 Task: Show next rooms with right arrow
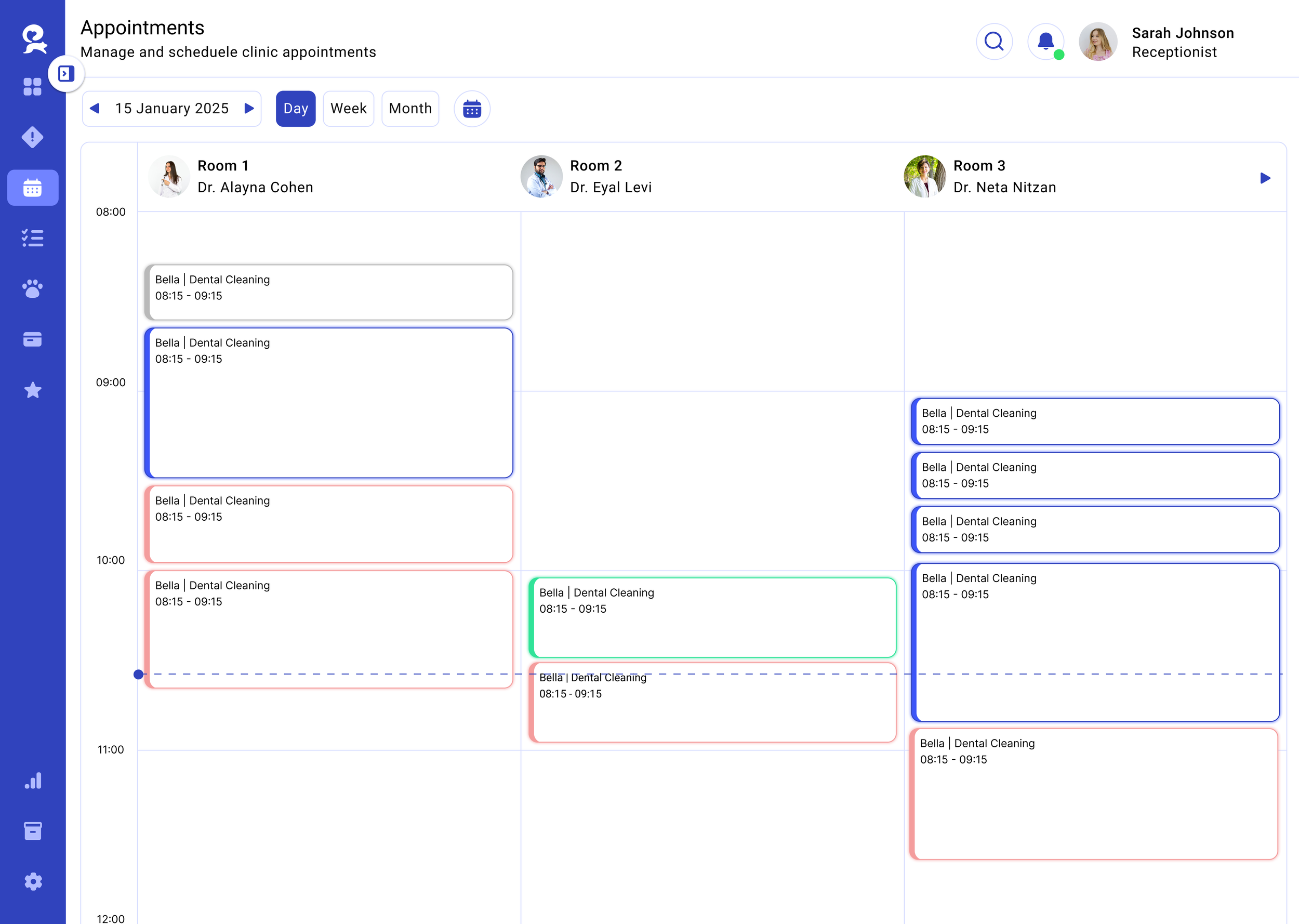[x=1265, y=178]
